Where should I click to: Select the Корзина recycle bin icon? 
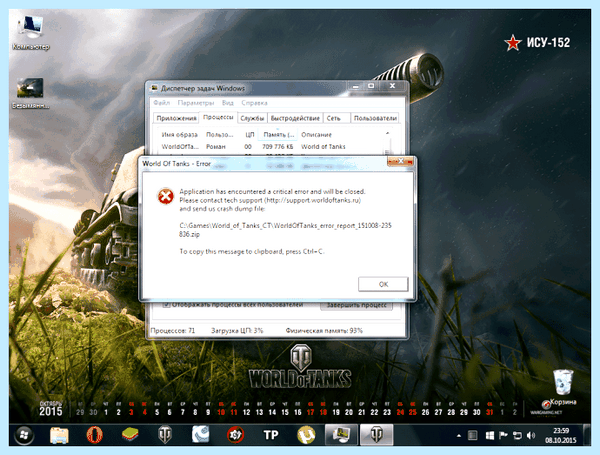coord(563,388)
